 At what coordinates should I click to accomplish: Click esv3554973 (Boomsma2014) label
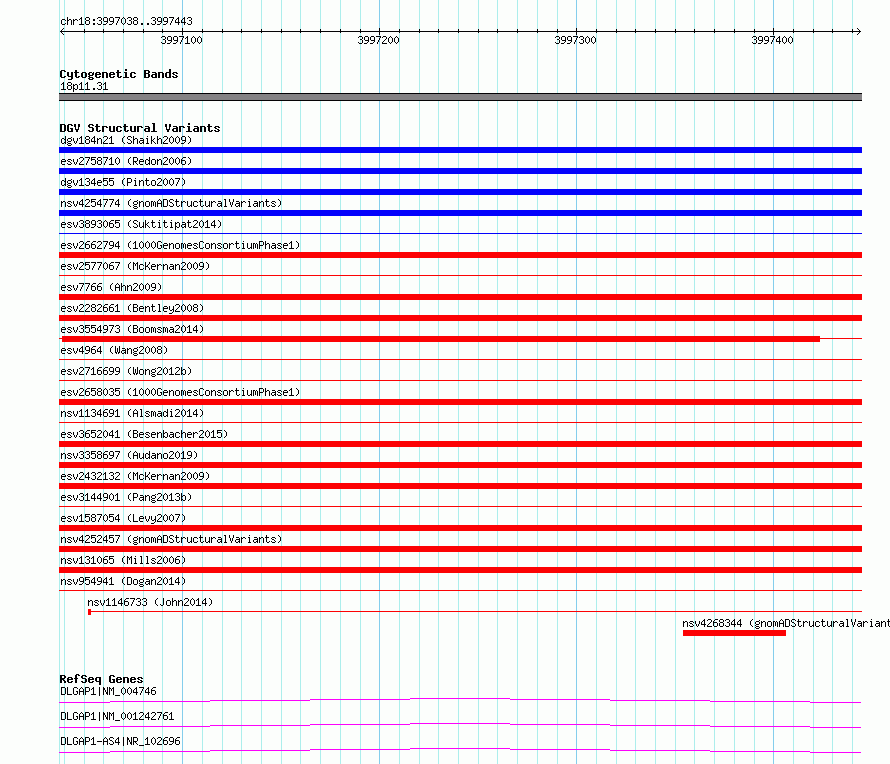coord(132,329)
